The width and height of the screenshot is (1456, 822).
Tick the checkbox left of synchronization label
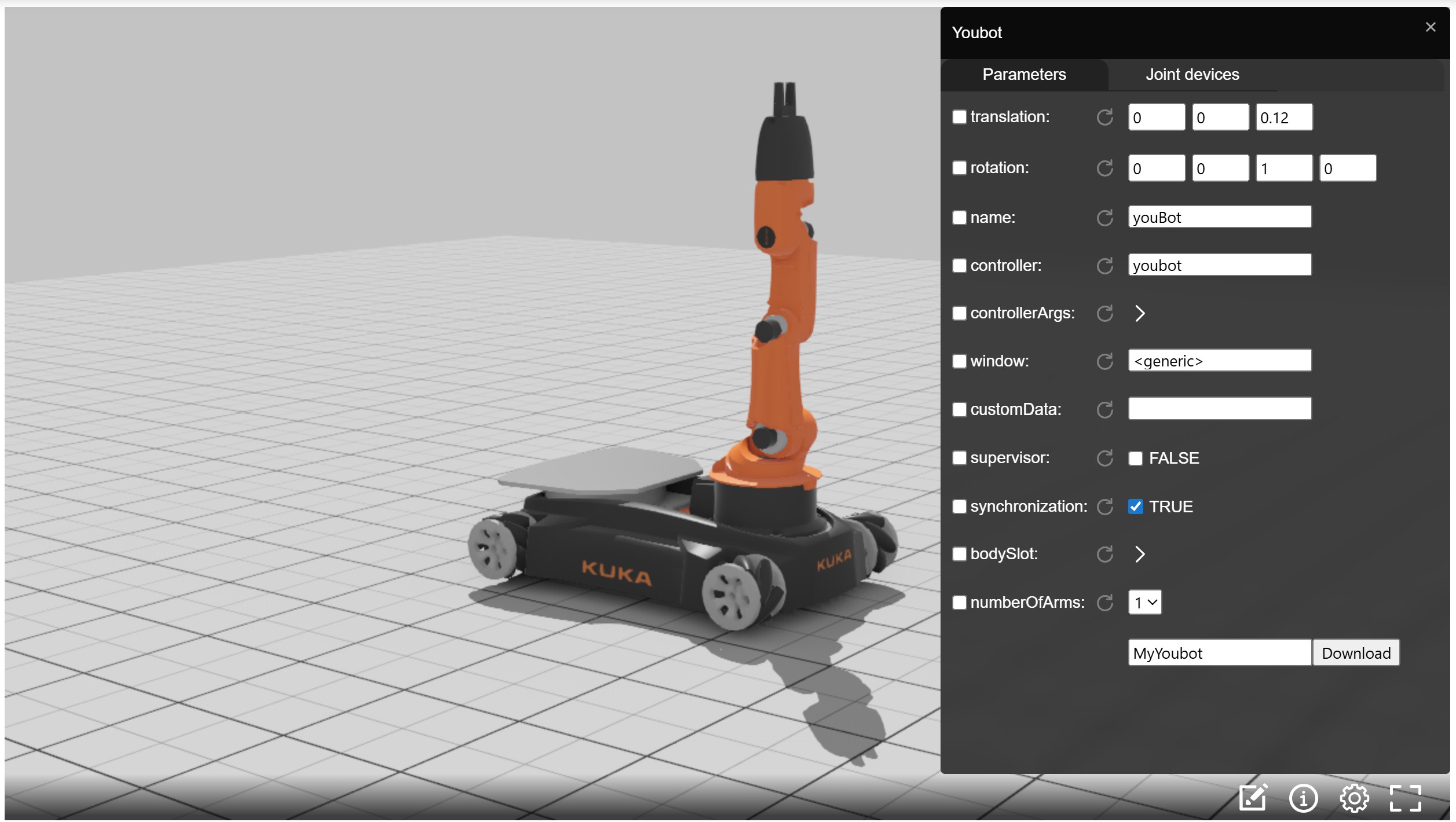pyautogui.click(x=960, y=507)
